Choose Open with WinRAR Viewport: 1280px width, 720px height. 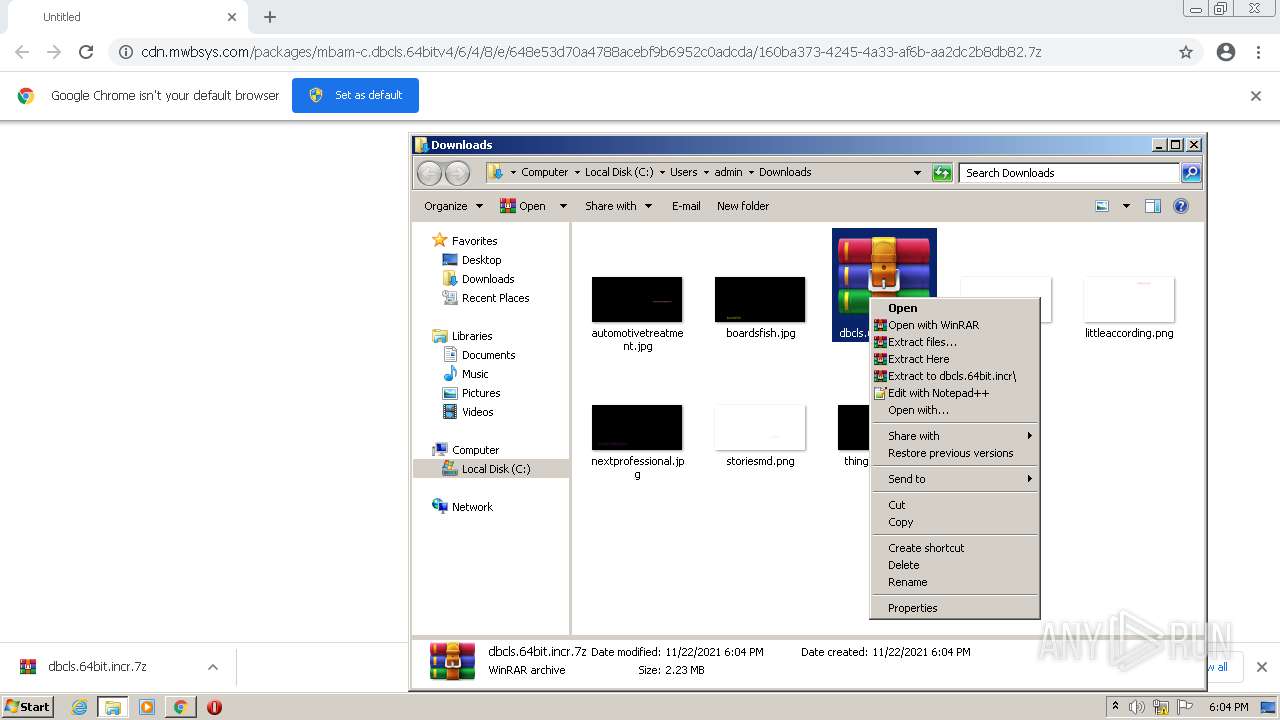955,325
